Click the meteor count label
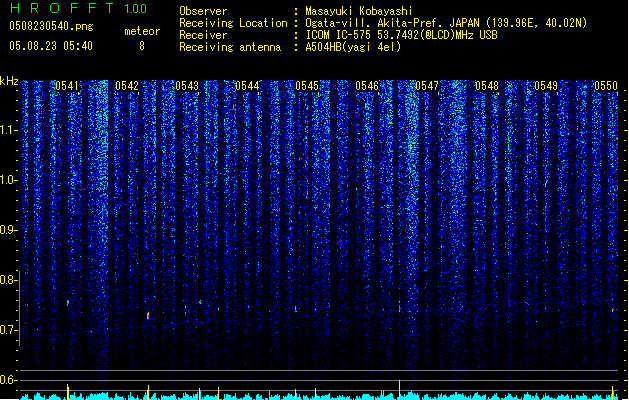The height and width of the screenshot is (400, 629). pyautogui.click(x=142, y=31)
